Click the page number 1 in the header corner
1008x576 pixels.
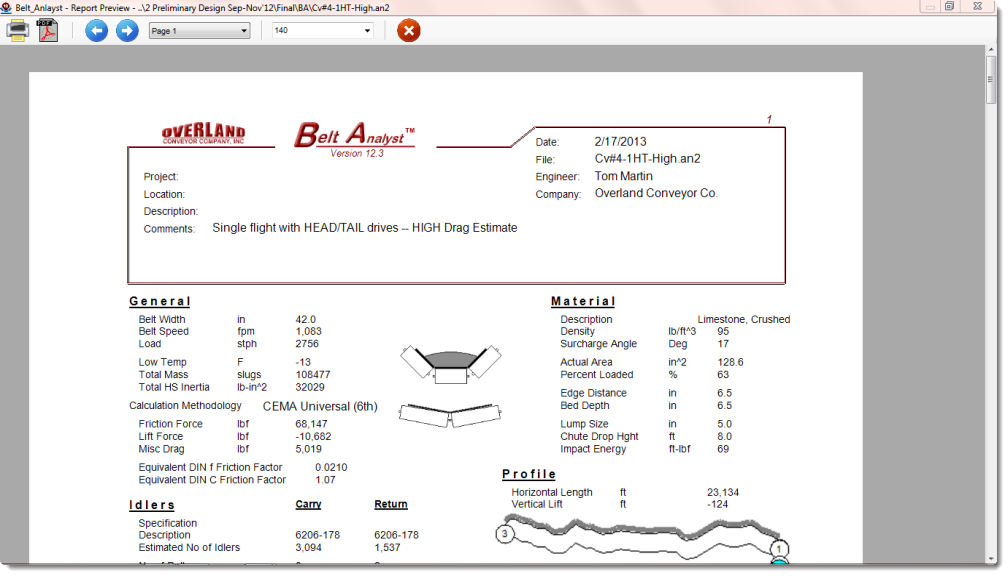(769, 120)
